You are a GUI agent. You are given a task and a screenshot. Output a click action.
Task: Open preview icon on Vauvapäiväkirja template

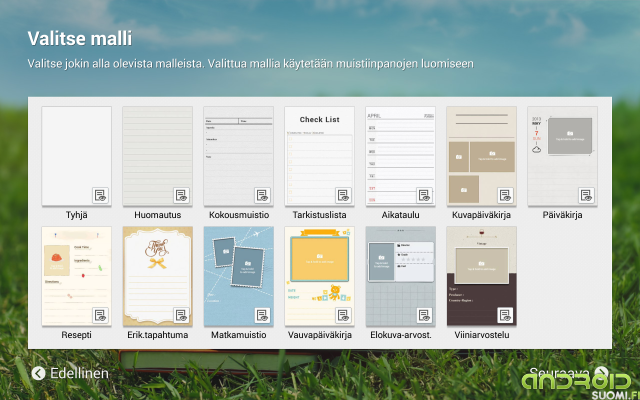343,316
